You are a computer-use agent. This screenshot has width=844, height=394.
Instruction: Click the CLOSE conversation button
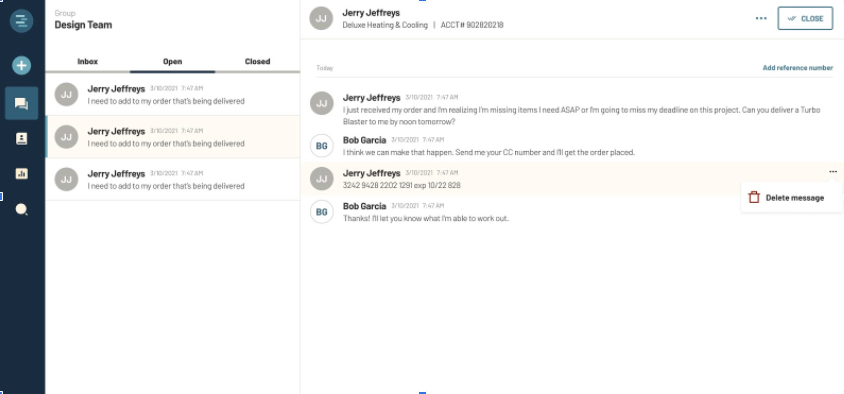pyautogui.click(x=805, y=18)
